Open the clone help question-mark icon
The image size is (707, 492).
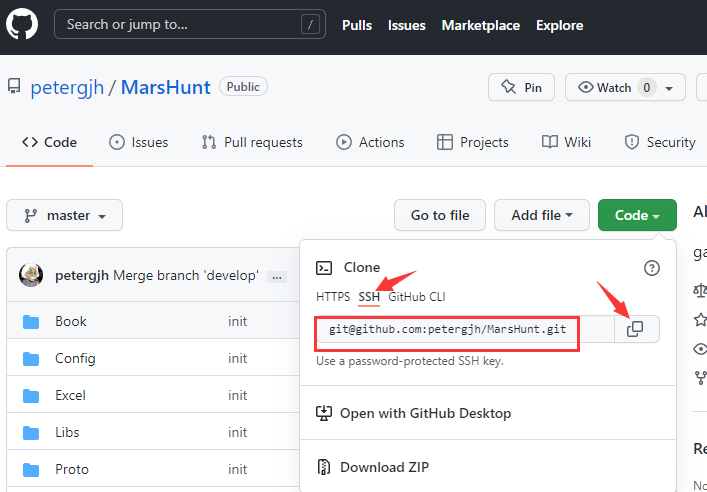652,268
